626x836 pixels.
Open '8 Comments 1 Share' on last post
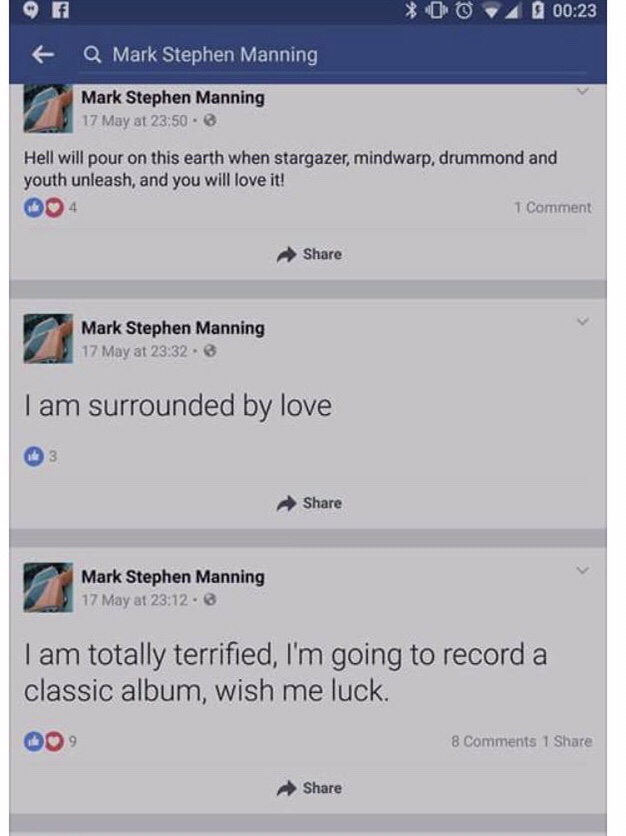[x=521, y=741]
